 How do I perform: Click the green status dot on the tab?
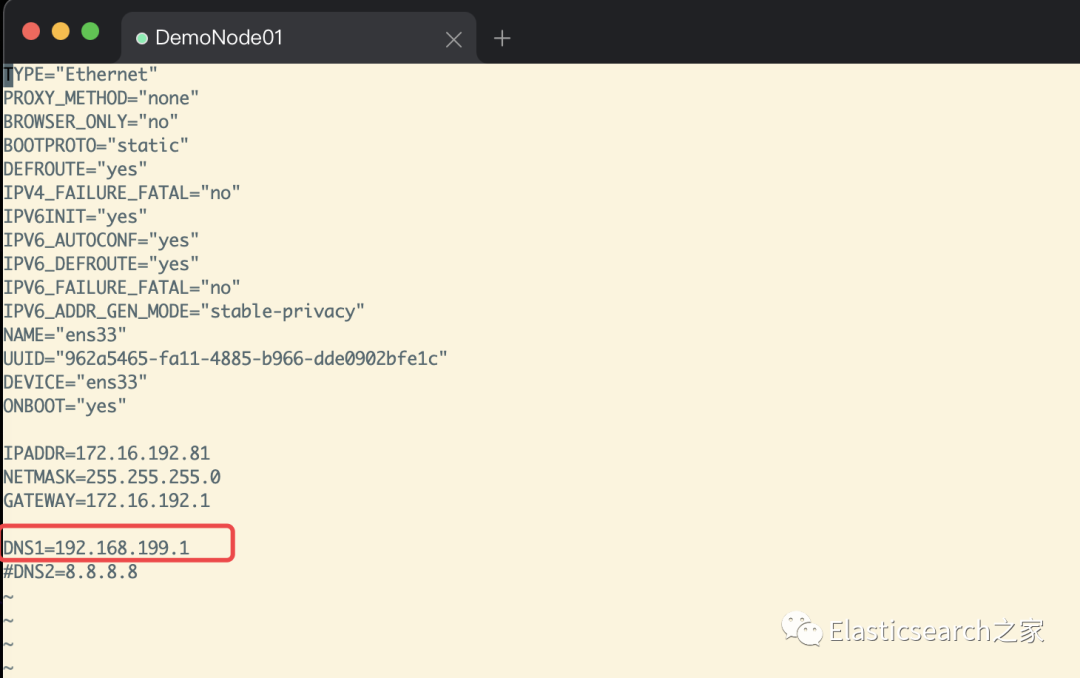(x=142, y=38)
